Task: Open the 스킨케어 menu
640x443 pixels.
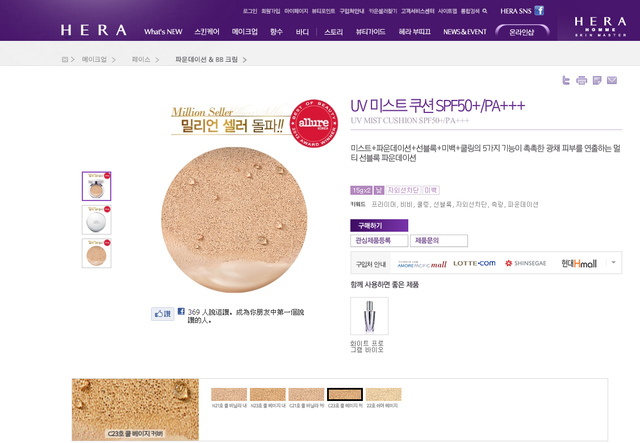Action: (x=207, y=31)
